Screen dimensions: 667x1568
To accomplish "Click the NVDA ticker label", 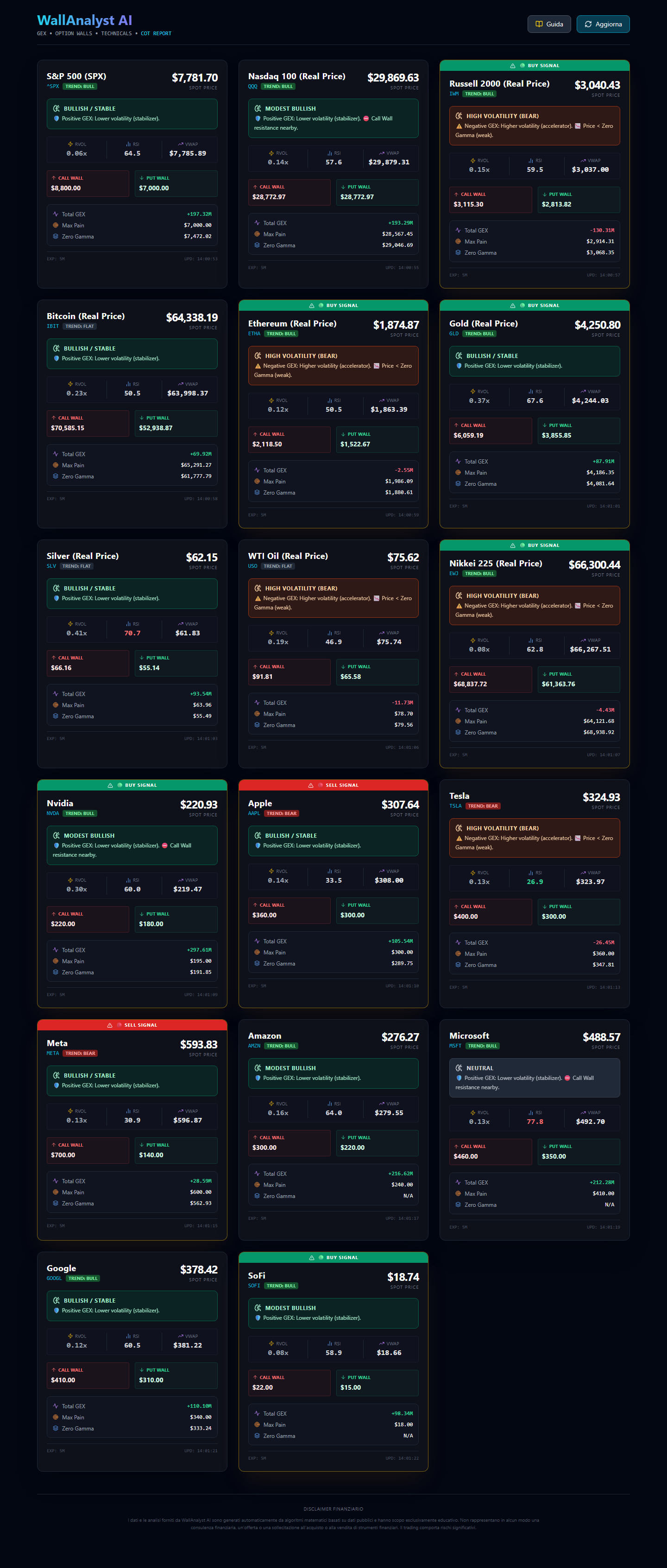I will [53, 813].
